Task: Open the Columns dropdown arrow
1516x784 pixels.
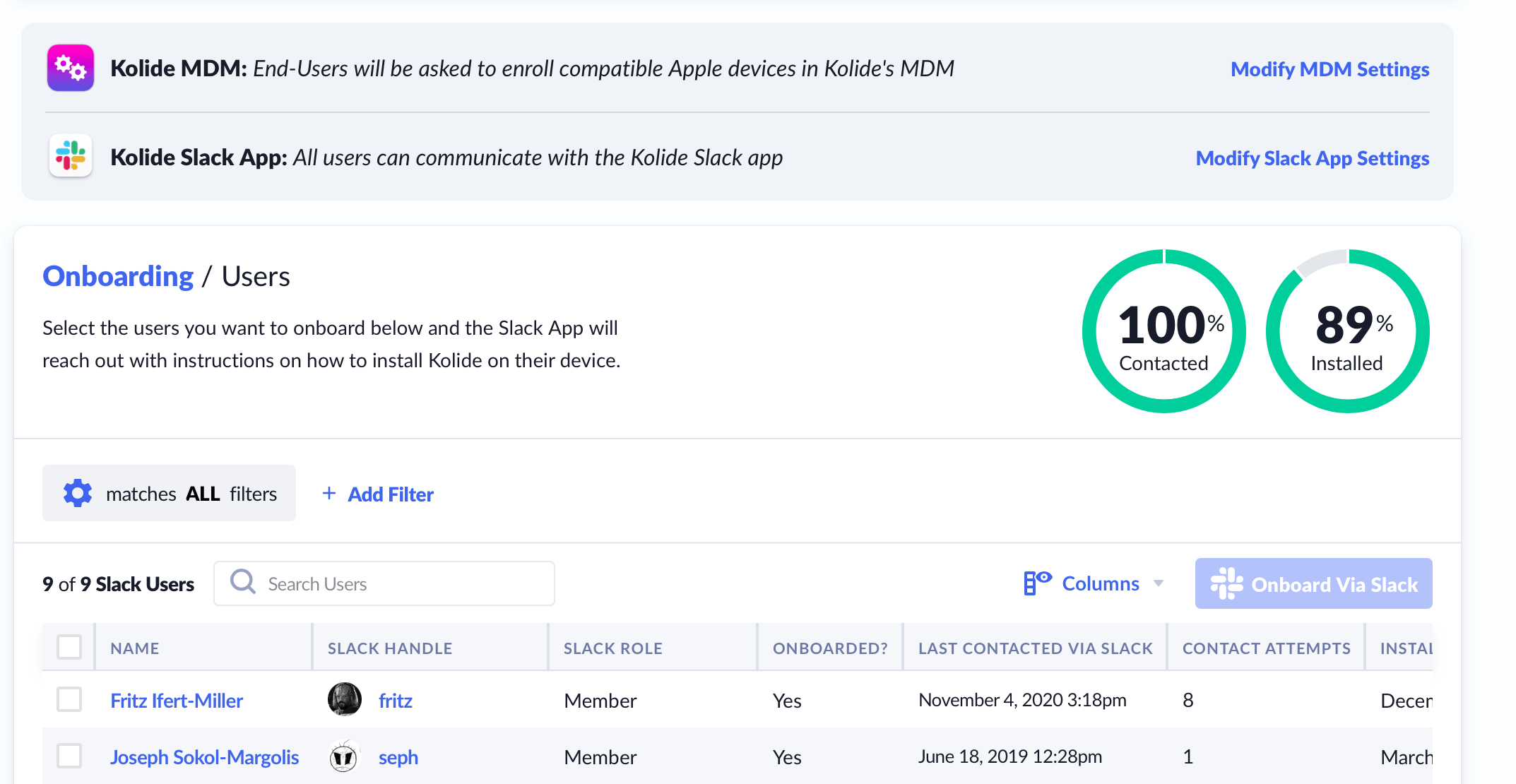Action: (1159, 583)
